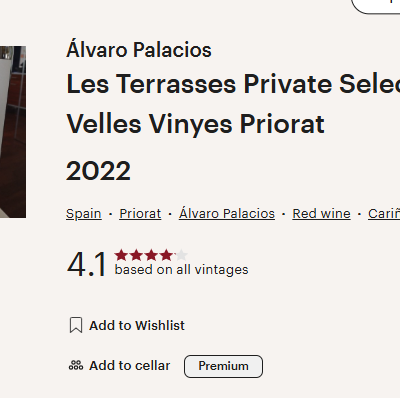Image resolution: width=400 pixels, height=398 pixels.
Task: Click the wine bottle photo thumbnail
Action: (13, 132)
